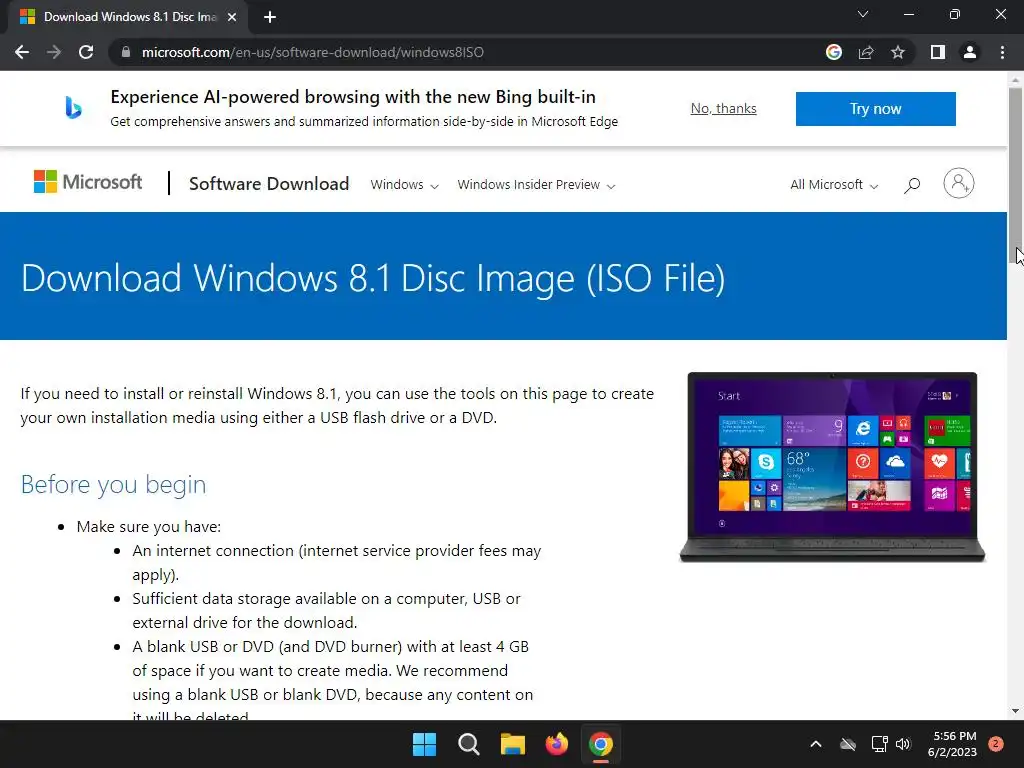Expand the All Microsoft menu
Screen dimensions: 1024x768
[x=834, y=185]
